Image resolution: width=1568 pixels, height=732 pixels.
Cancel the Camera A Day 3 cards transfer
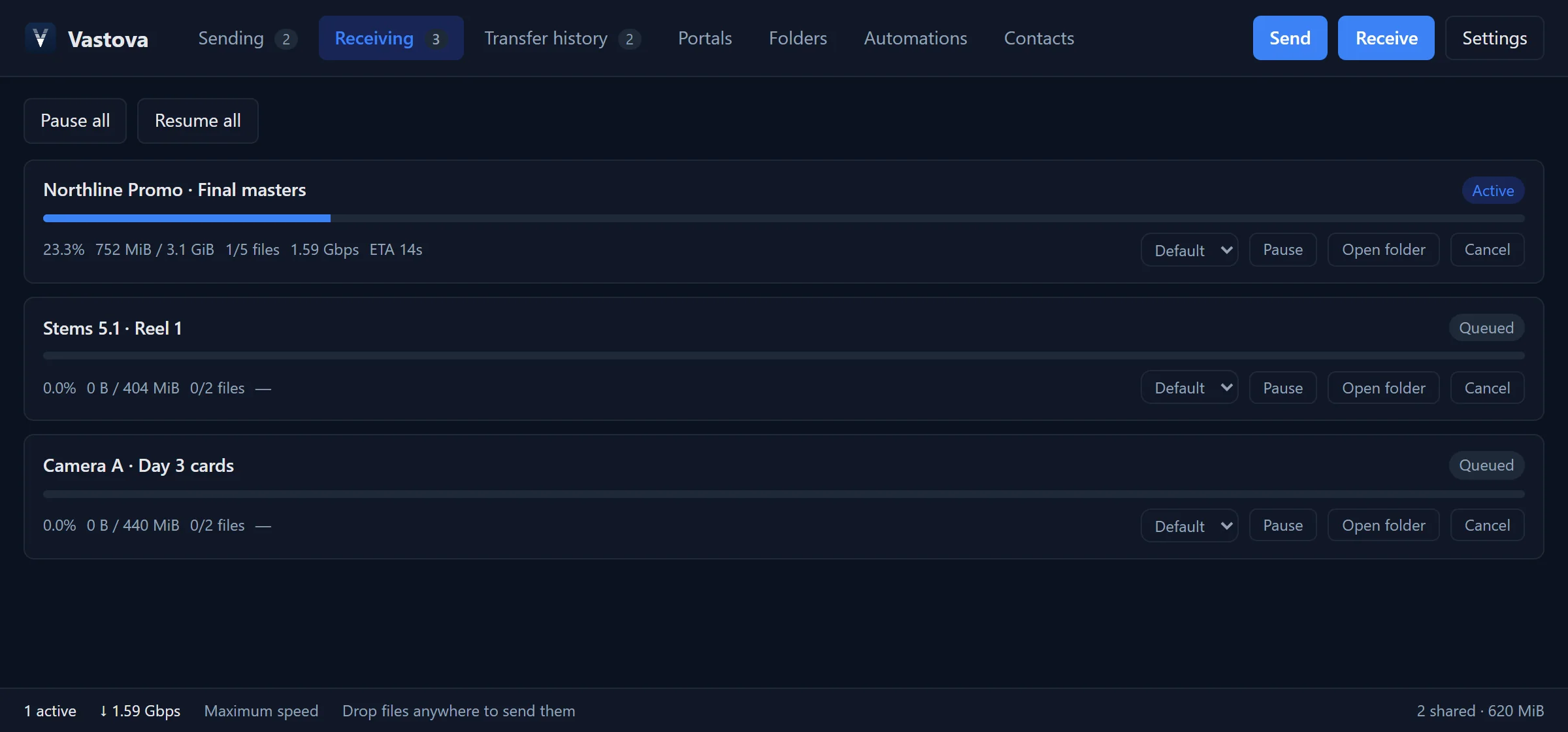1487,525
